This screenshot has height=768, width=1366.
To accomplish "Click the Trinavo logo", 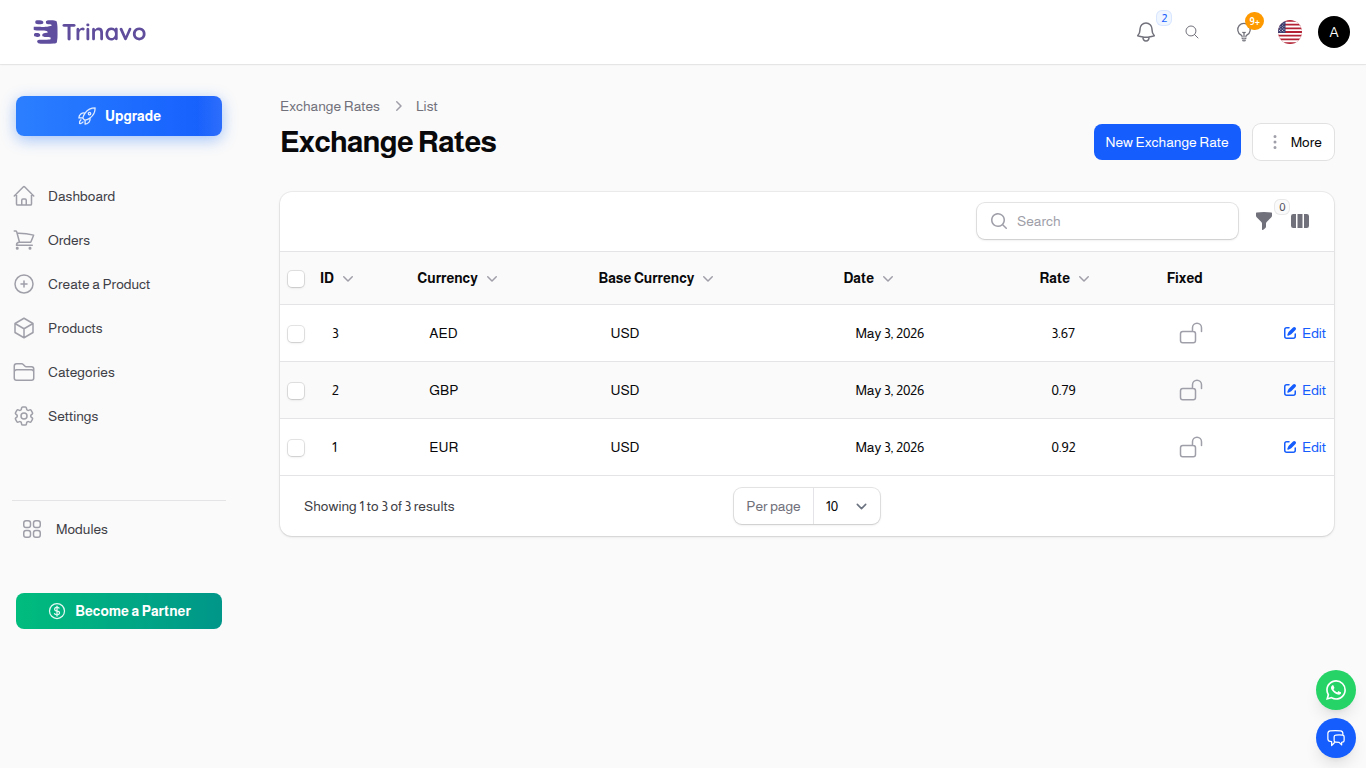I will pos(89,32).
